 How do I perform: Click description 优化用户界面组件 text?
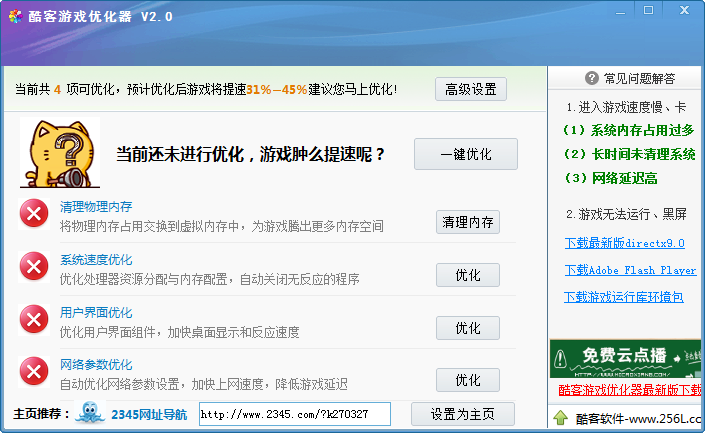click(x=179, y=332)
